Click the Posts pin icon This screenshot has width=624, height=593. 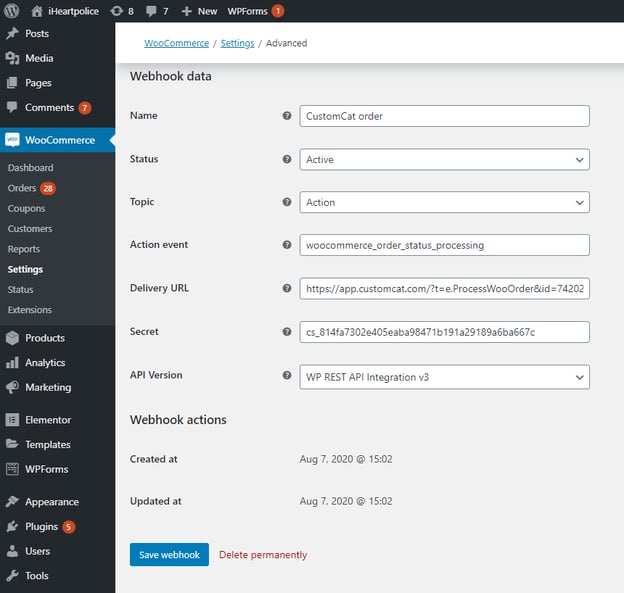[x=12, y=33]
